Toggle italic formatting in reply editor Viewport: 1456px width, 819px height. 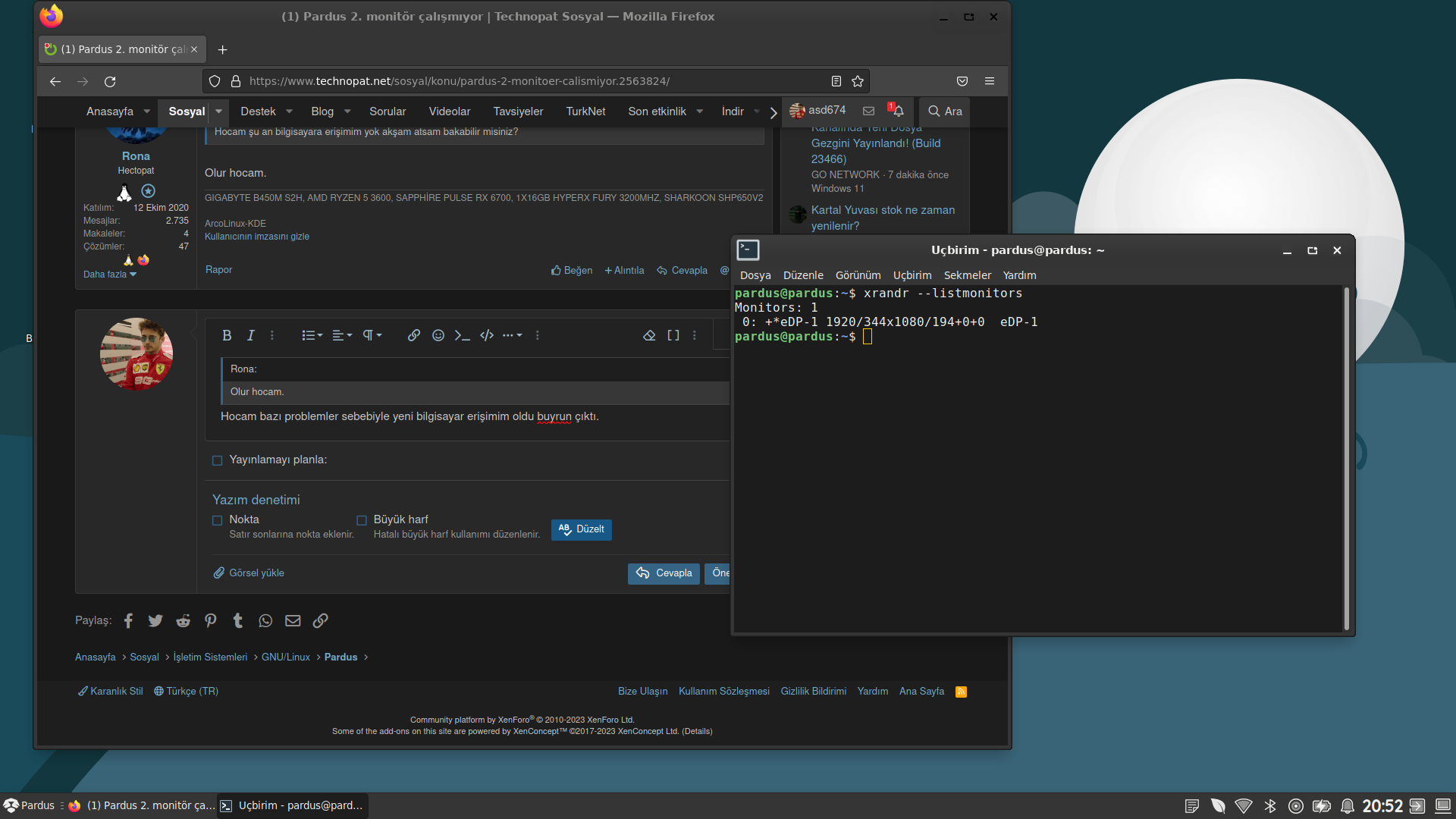pyautogui.click(x=250, y=335)
